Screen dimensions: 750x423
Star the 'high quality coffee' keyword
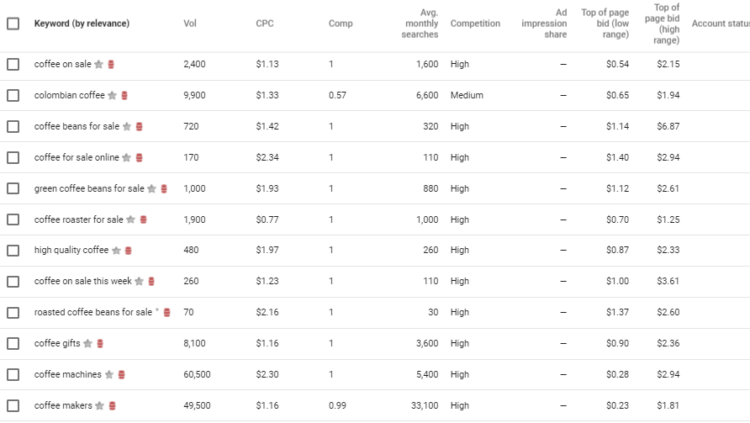pos(116,251)
